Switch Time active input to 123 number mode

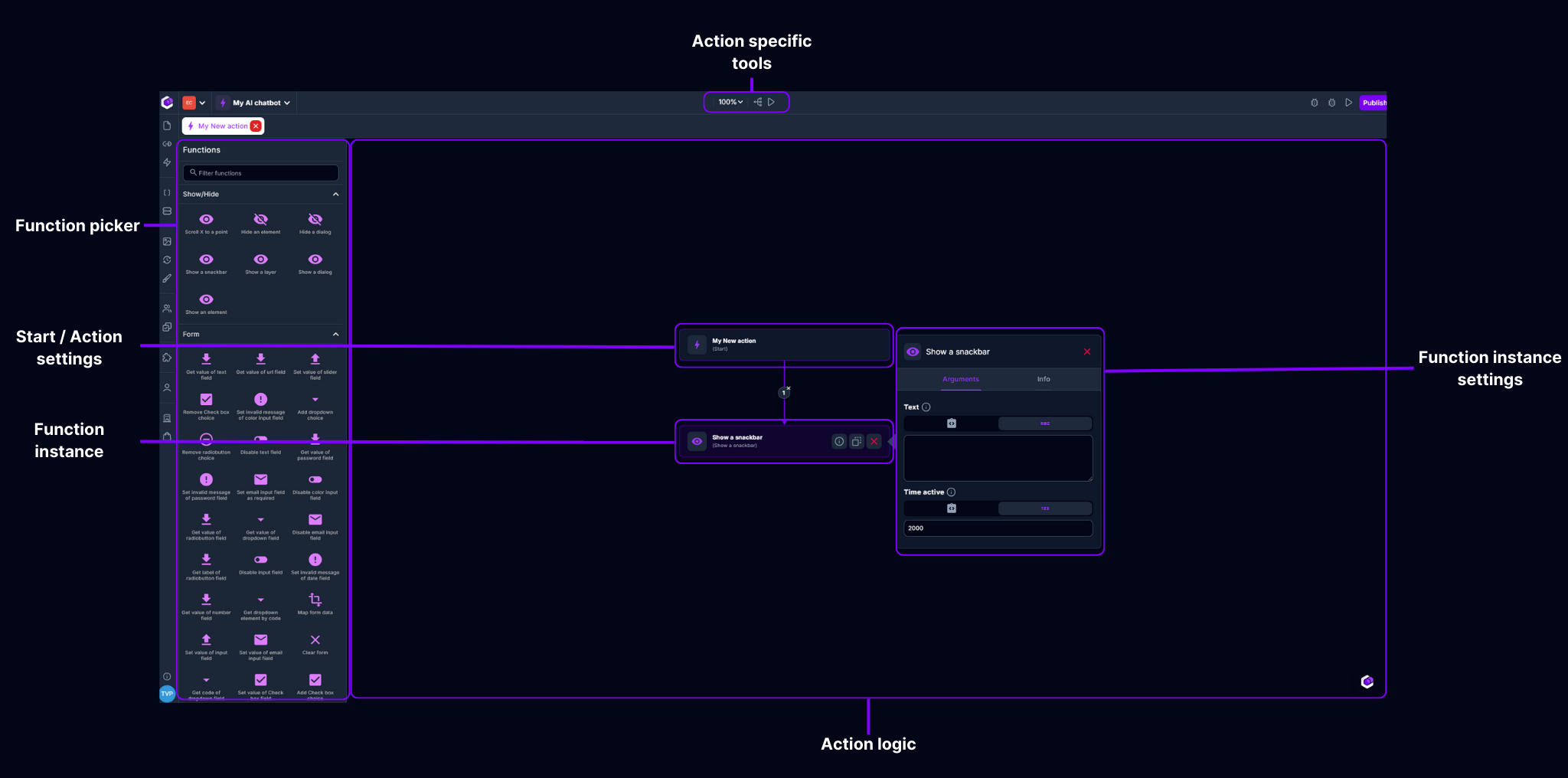point(1045,508)
